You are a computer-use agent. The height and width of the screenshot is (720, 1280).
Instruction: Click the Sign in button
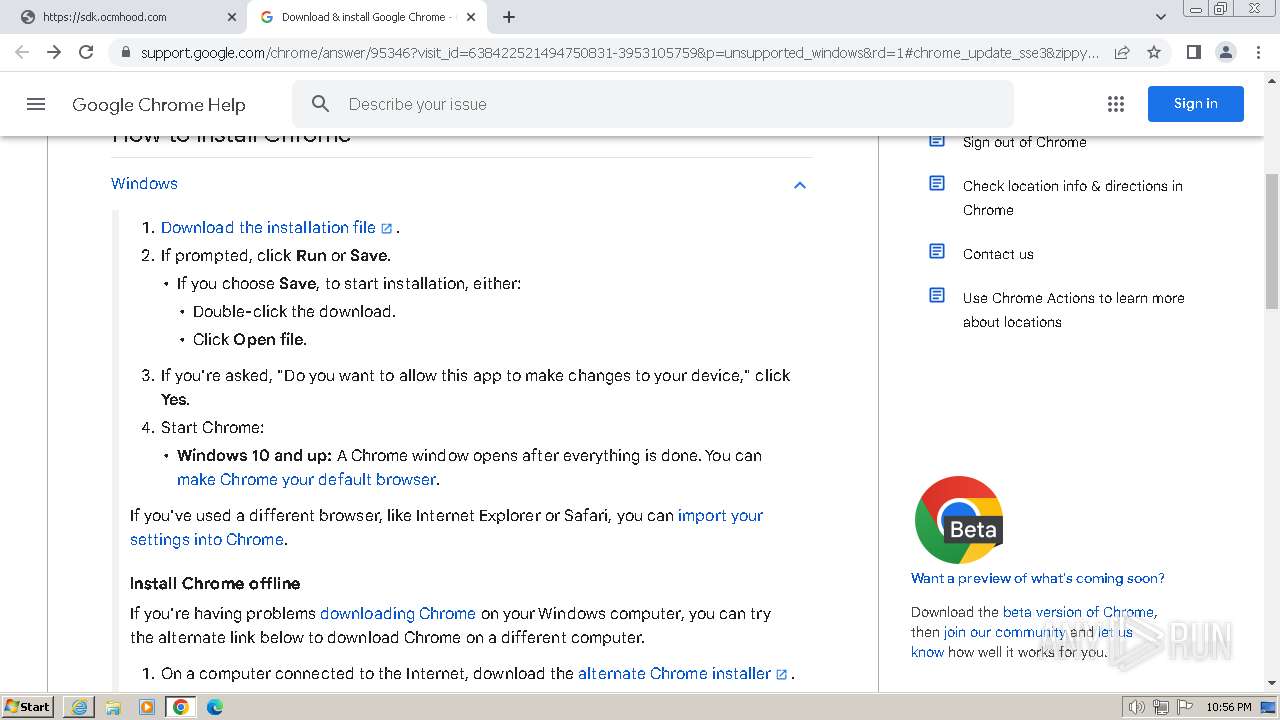1196,104
